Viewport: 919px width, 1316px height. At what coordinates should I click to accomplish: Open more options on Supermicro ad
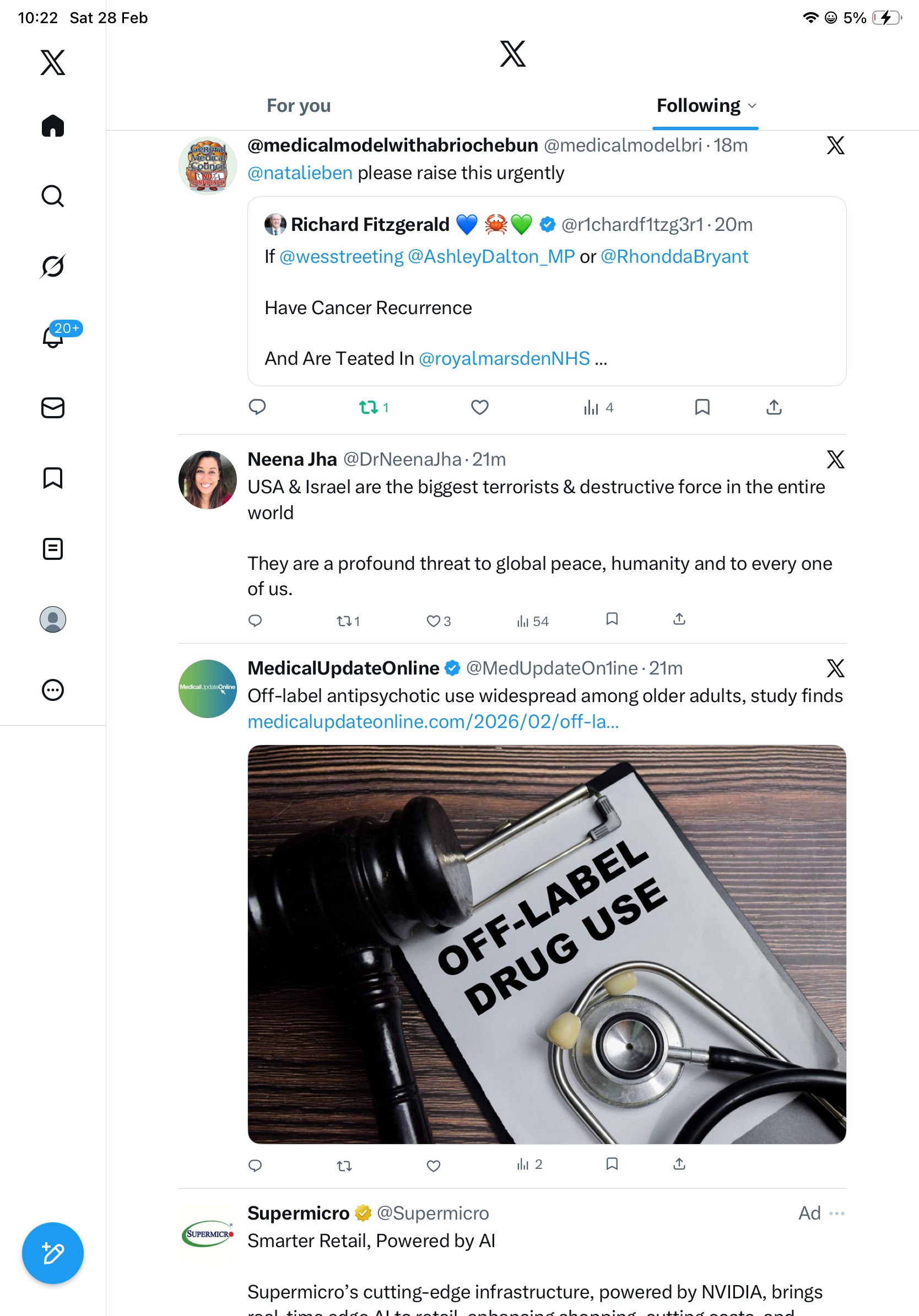pyautogui.click(x=836, y=1212)
